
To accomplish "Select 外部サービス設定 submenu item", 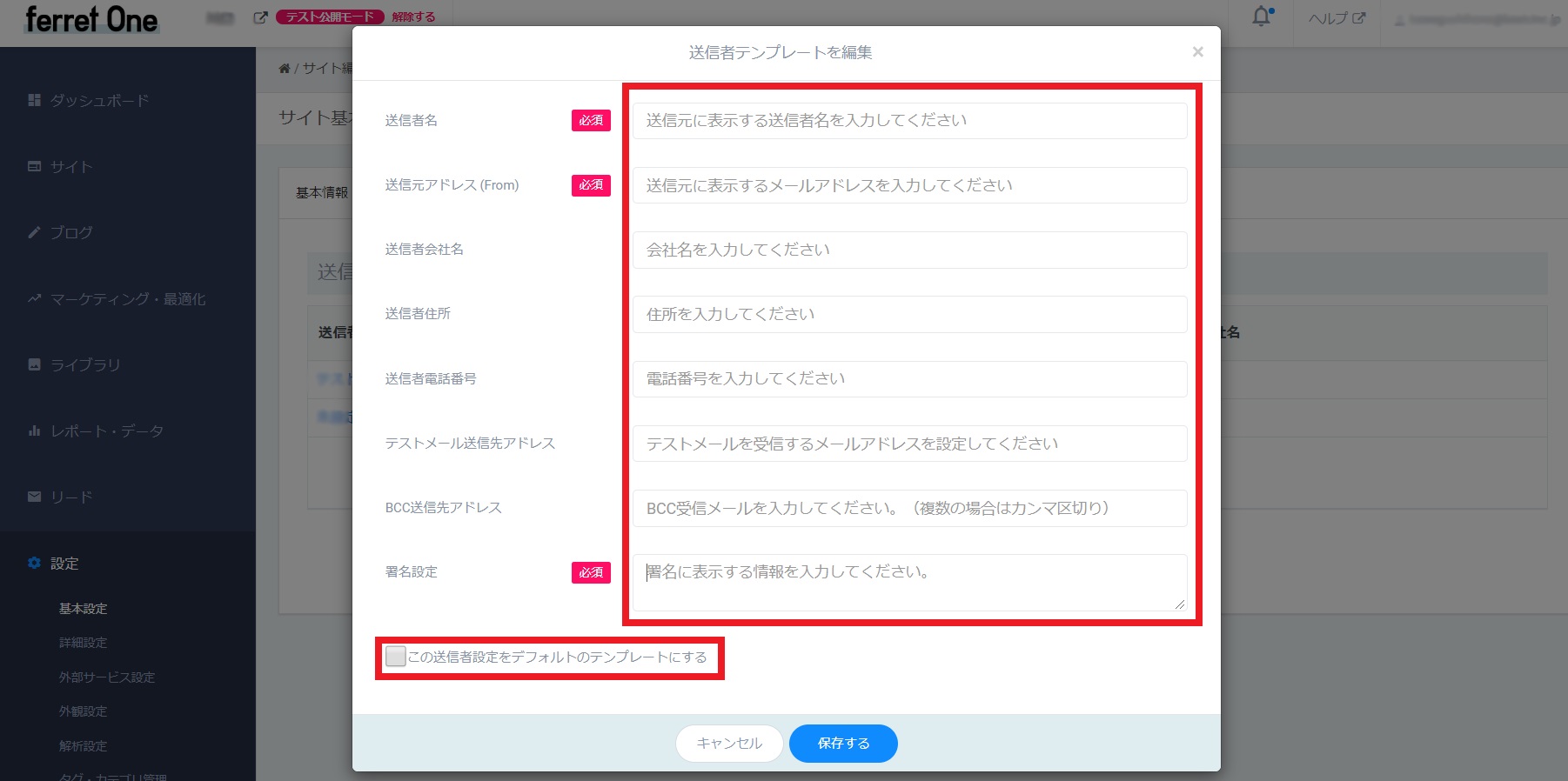I will point(107,678).
